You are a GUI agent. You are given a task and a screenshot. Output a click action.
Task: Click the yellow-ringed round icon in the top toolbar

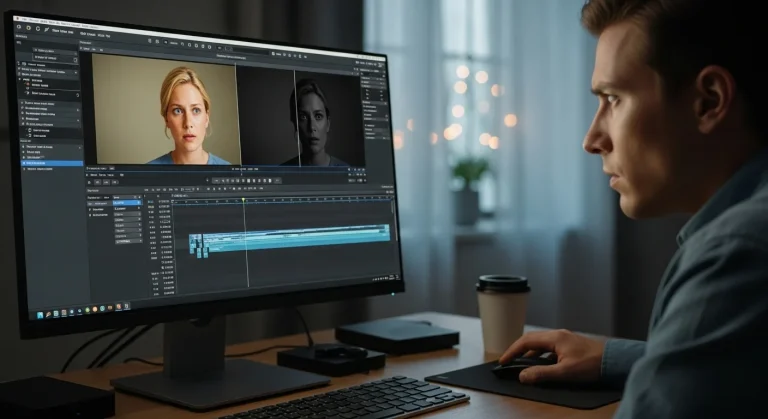tap(28, 28)
